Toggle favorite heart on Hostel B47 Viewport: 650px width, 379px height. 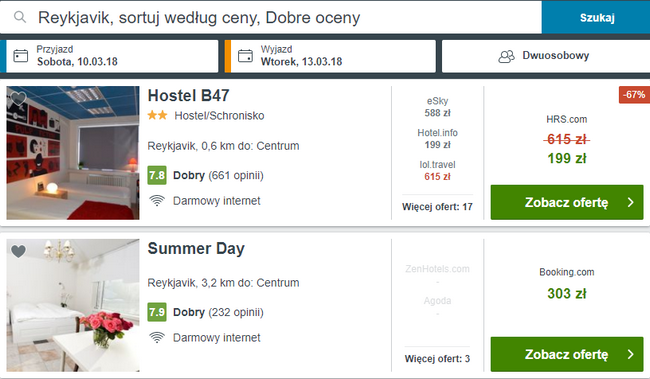pyautogui.click(x=18, y=98)
